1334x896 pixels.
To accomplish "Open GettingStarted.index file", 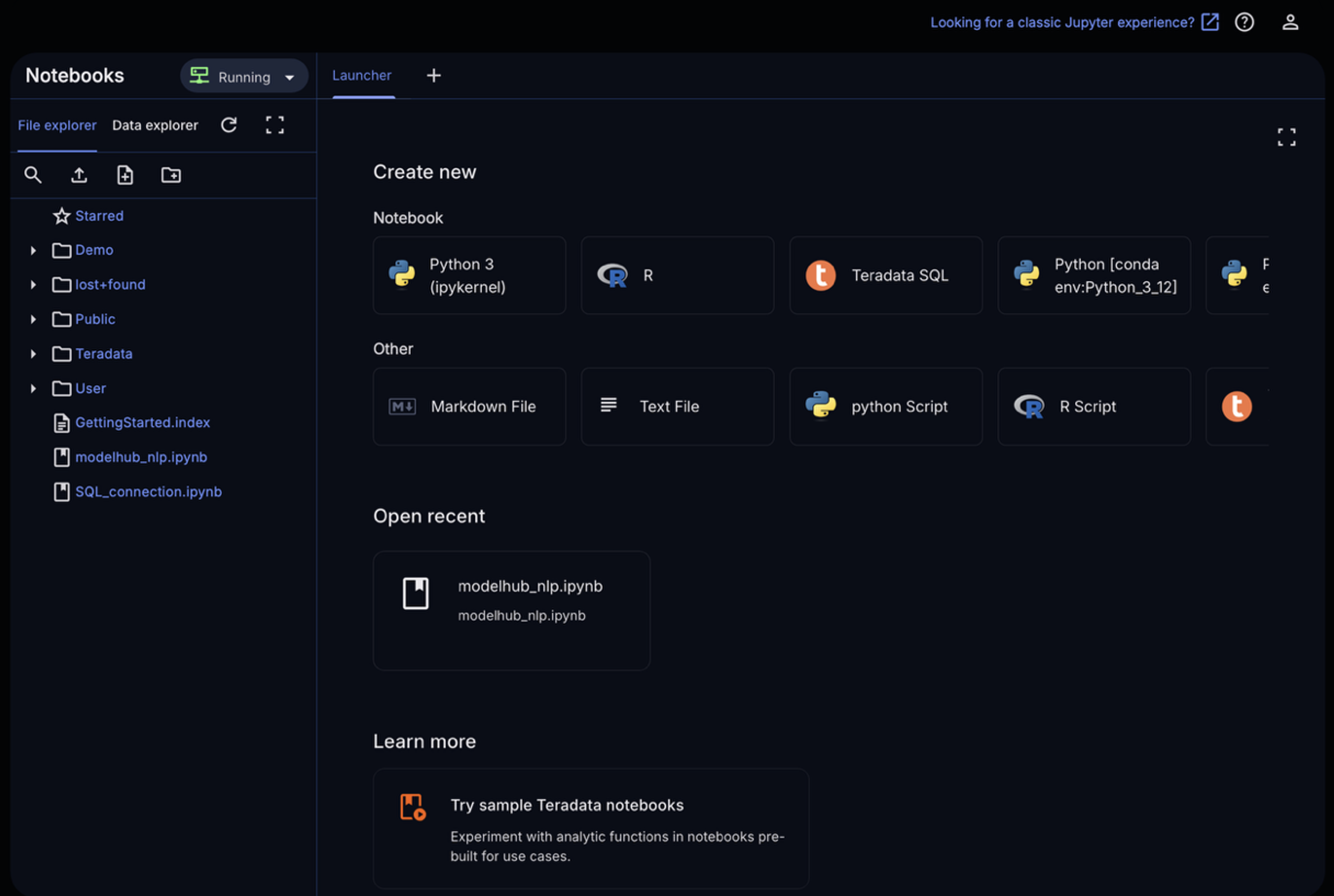I will (143, 423).
